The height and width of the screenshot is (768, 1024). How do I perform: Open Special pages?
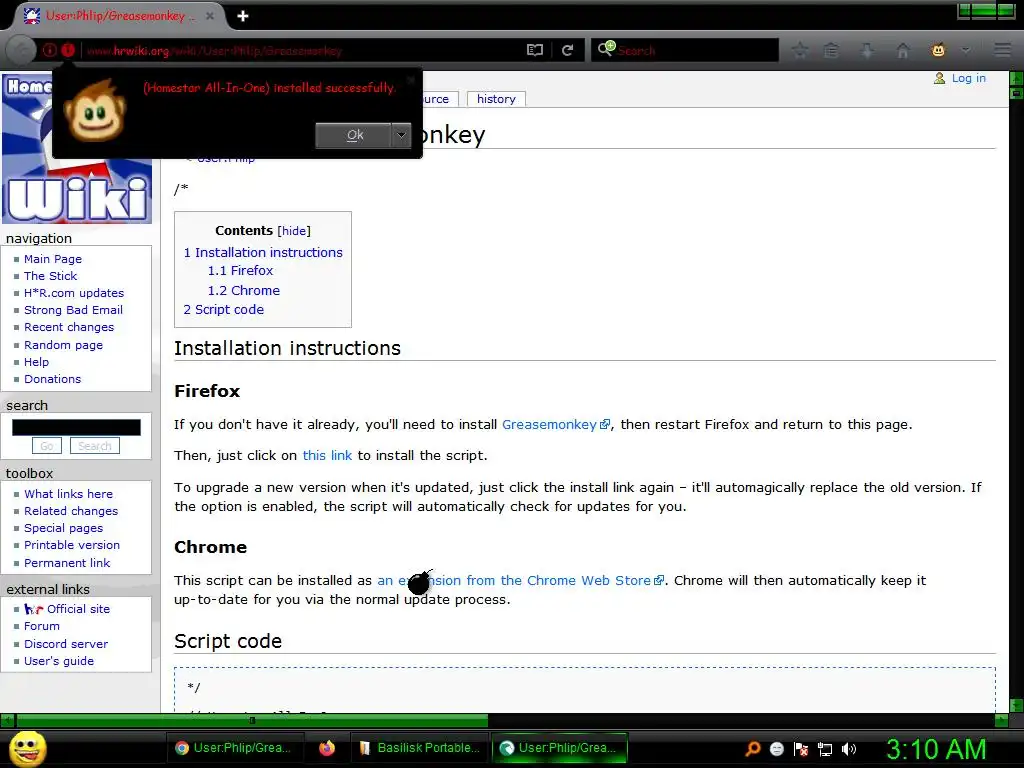[63, 528]
